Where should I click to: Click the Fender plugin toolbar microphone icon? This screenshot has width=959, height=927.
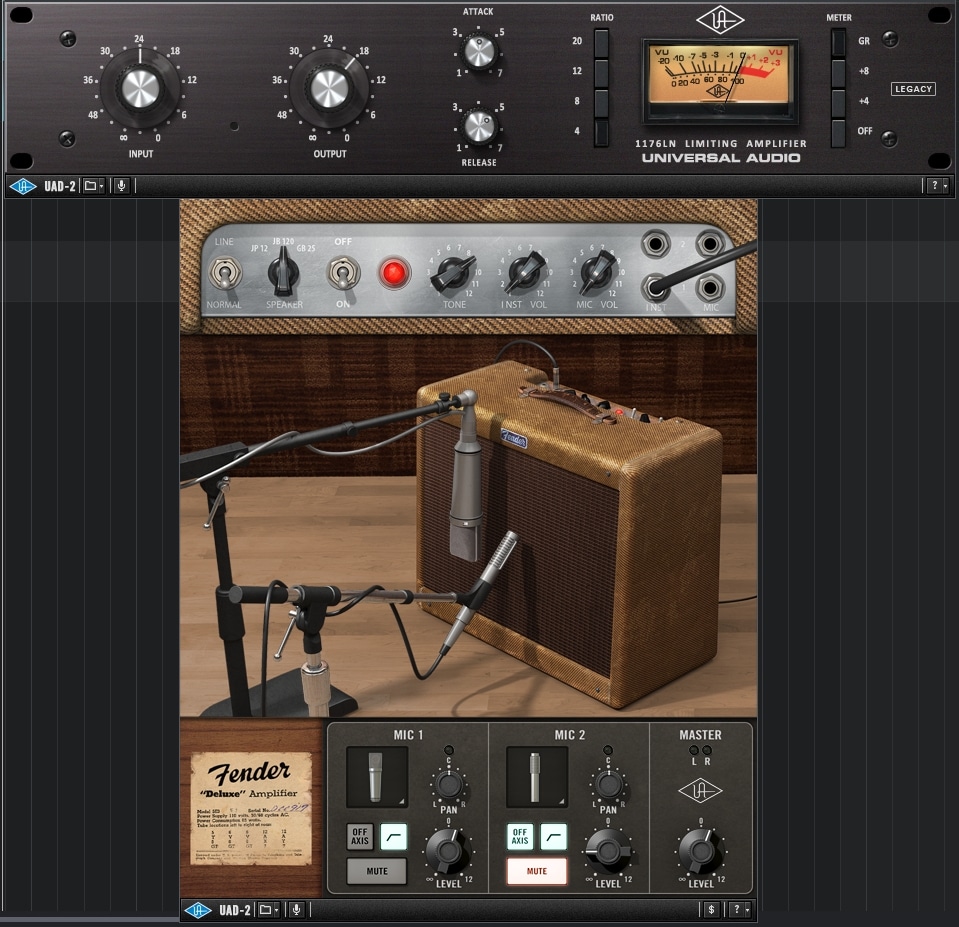(x=297, y=910)
